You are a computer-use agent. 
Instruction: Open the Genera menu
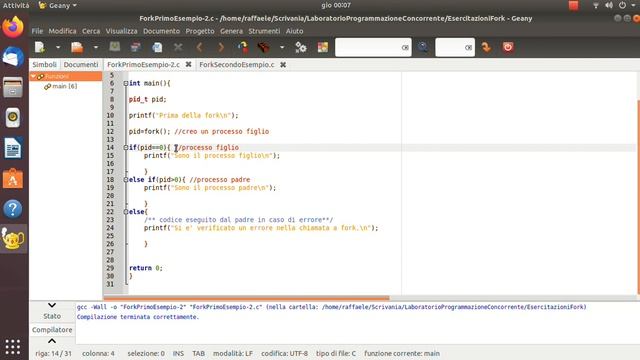(x=231, y=31)
